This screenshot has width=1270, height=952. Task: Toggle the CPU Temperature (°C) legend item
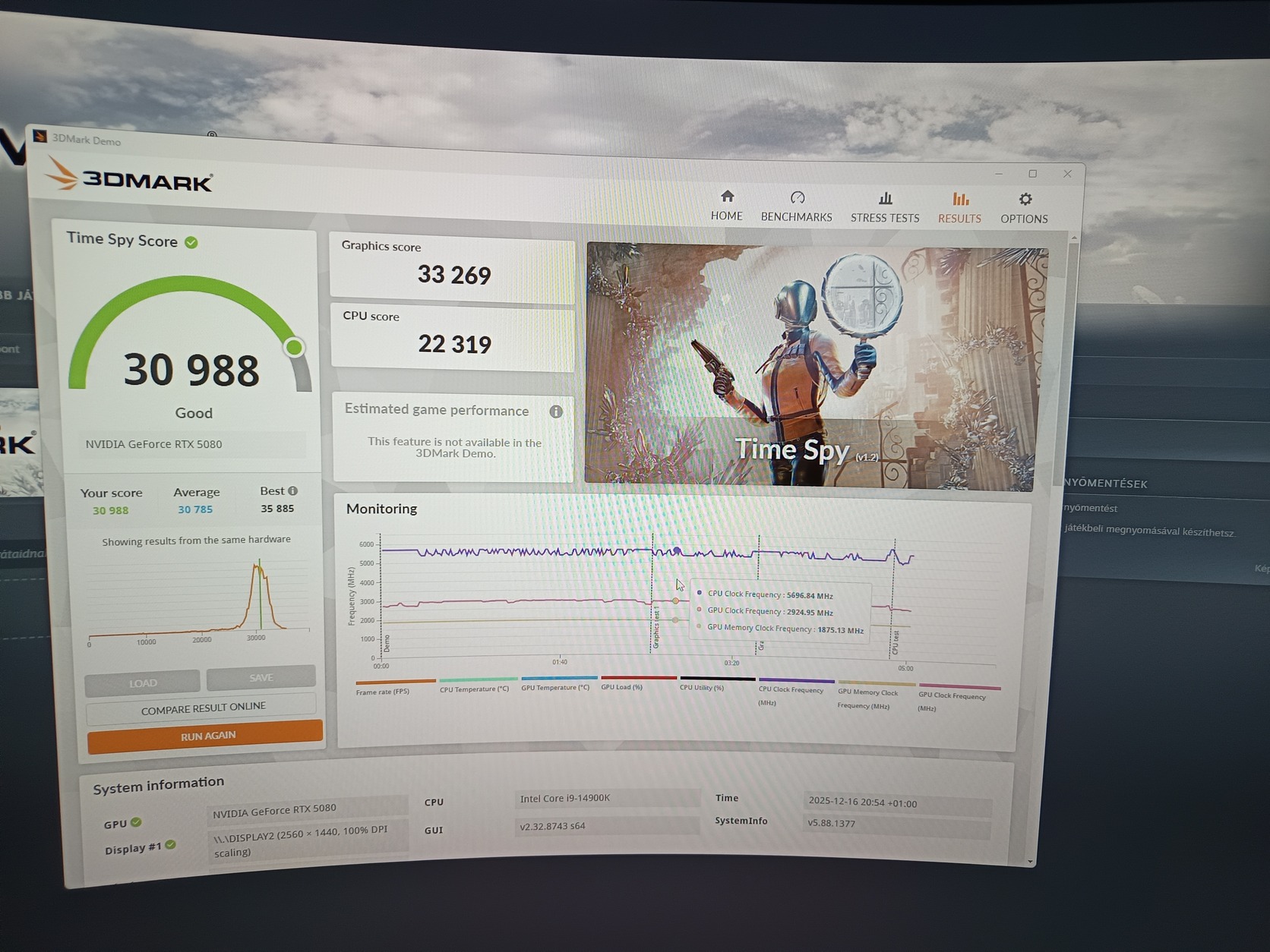[477, 685]
